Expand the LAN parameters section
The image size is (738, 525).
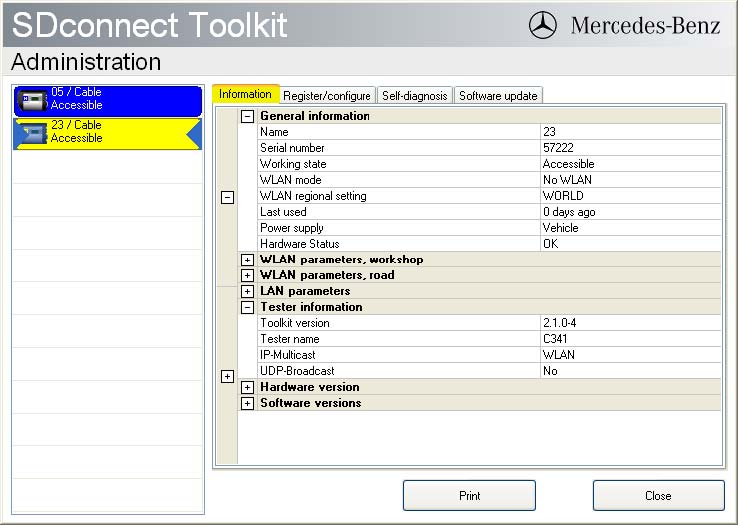[x=247, y=292]
